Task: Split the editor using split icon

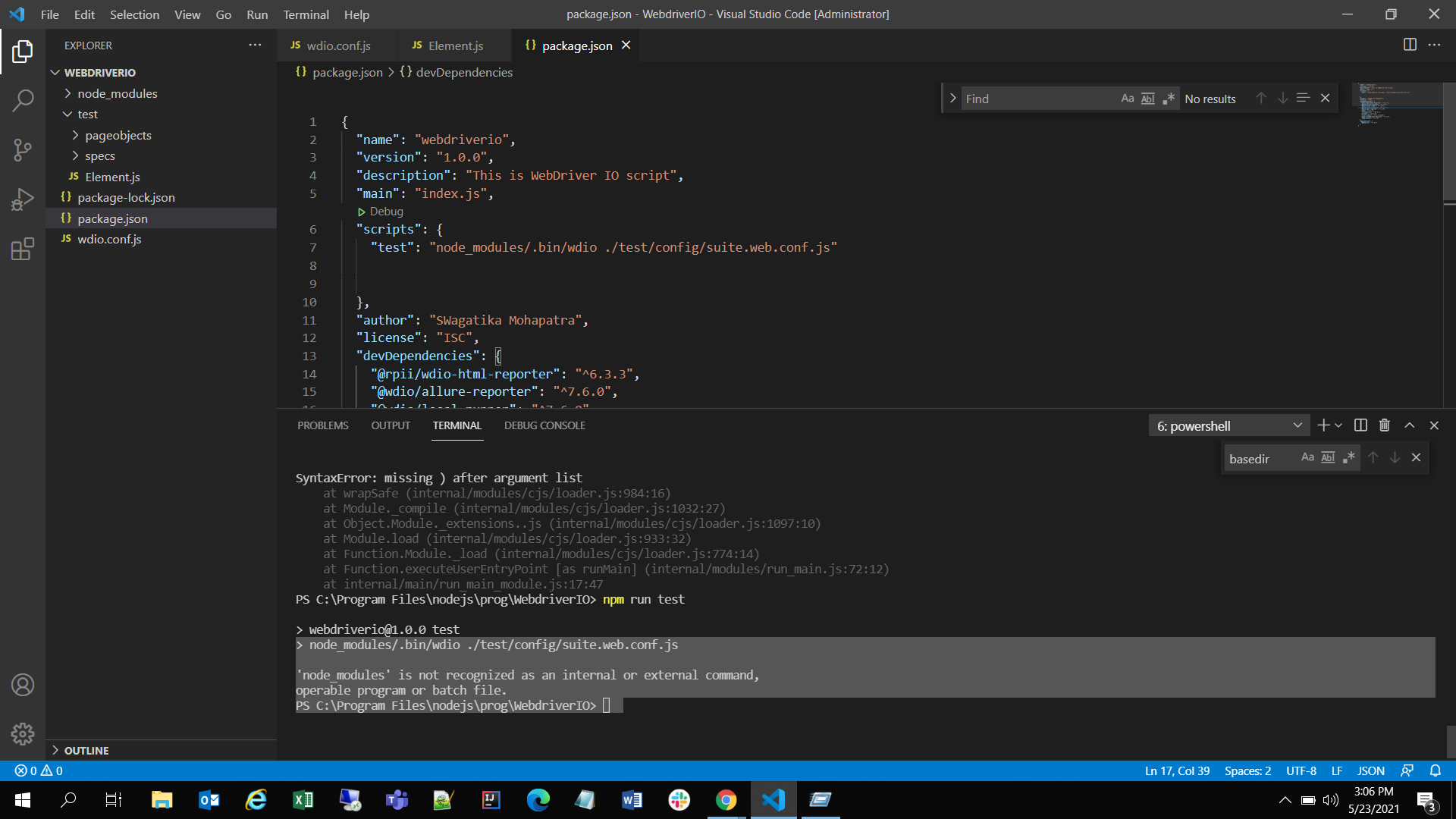Action: (x=1410, y=45)
